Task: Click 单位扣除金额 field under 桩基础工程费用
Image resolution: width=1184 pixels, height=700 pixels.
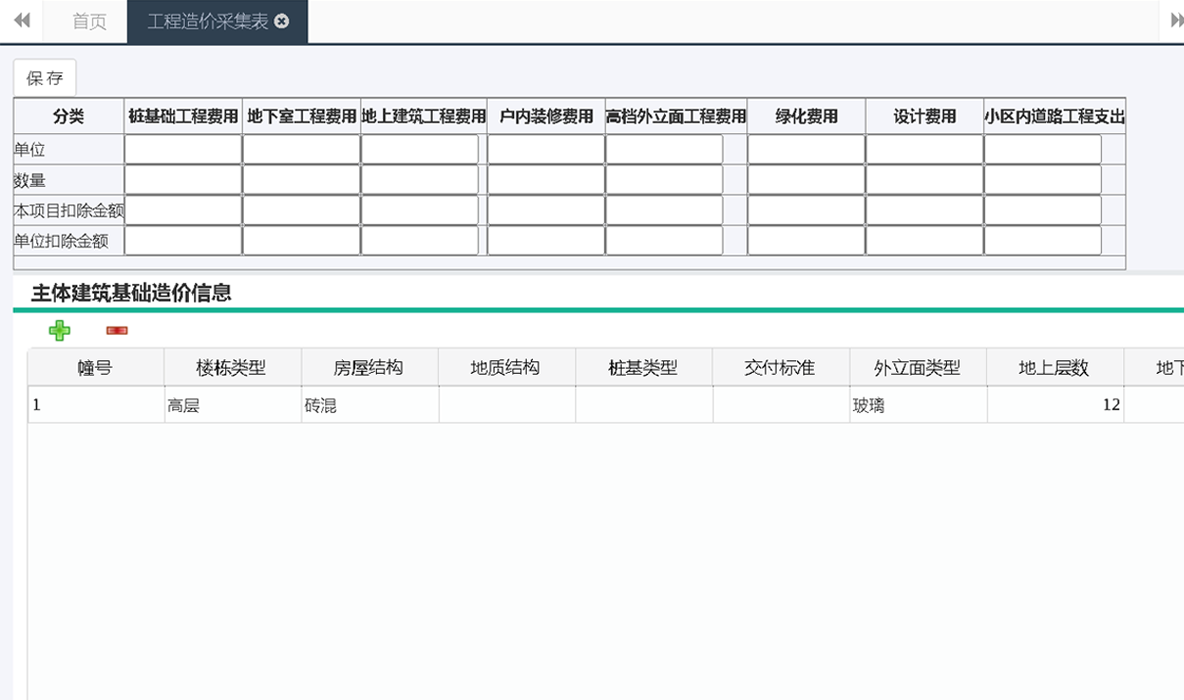Action: tap(183, 240)
